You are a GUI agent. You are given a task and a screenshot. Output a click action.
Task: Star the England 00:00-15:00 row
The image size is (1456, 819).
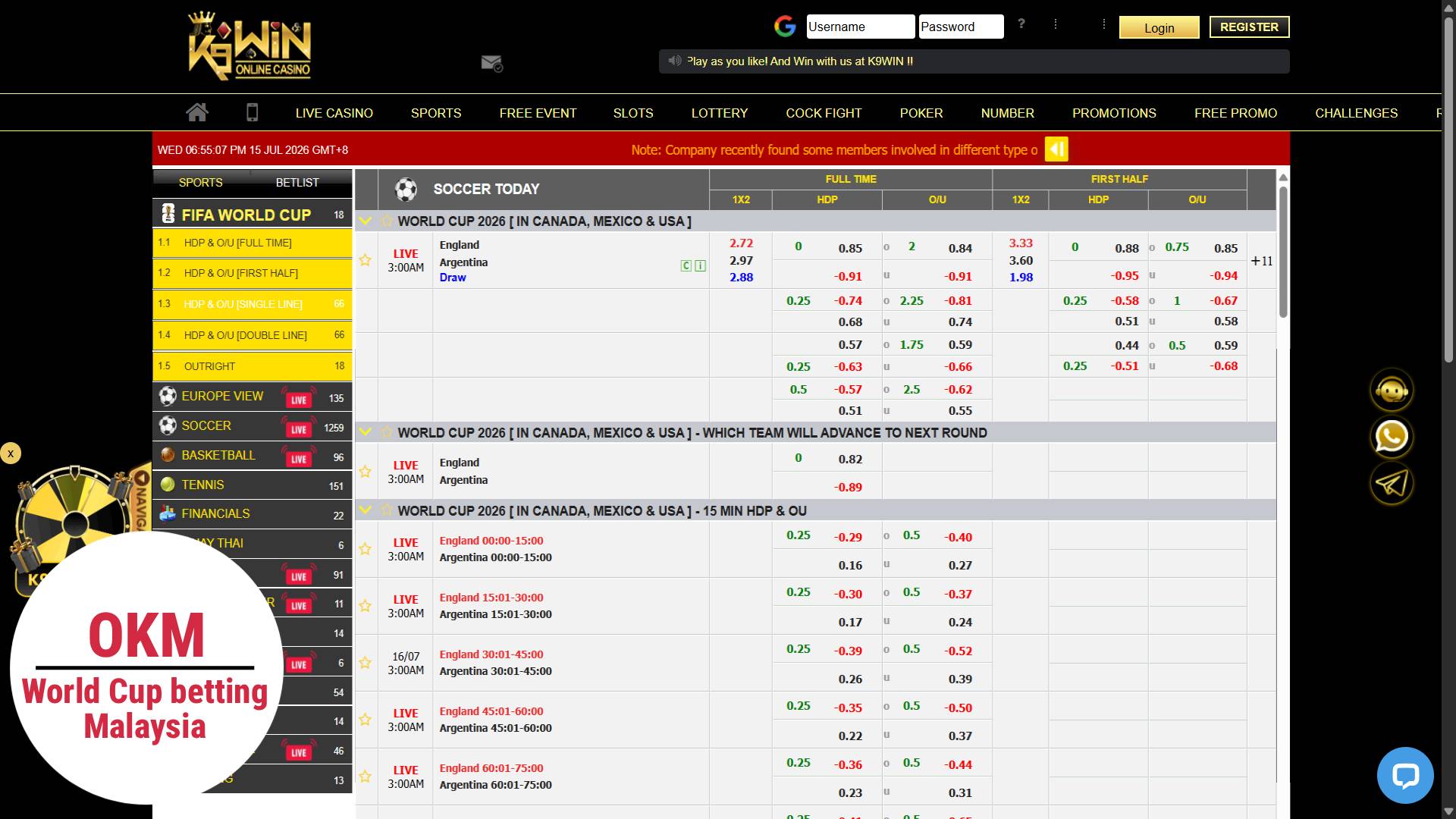tap(366, 549)
